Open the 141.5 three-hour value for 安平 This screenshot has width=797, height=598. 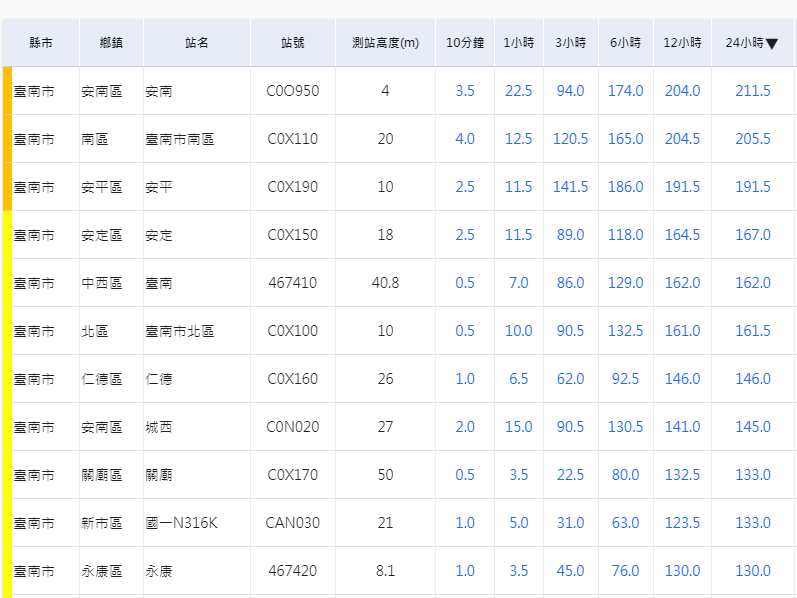[570, 187]
